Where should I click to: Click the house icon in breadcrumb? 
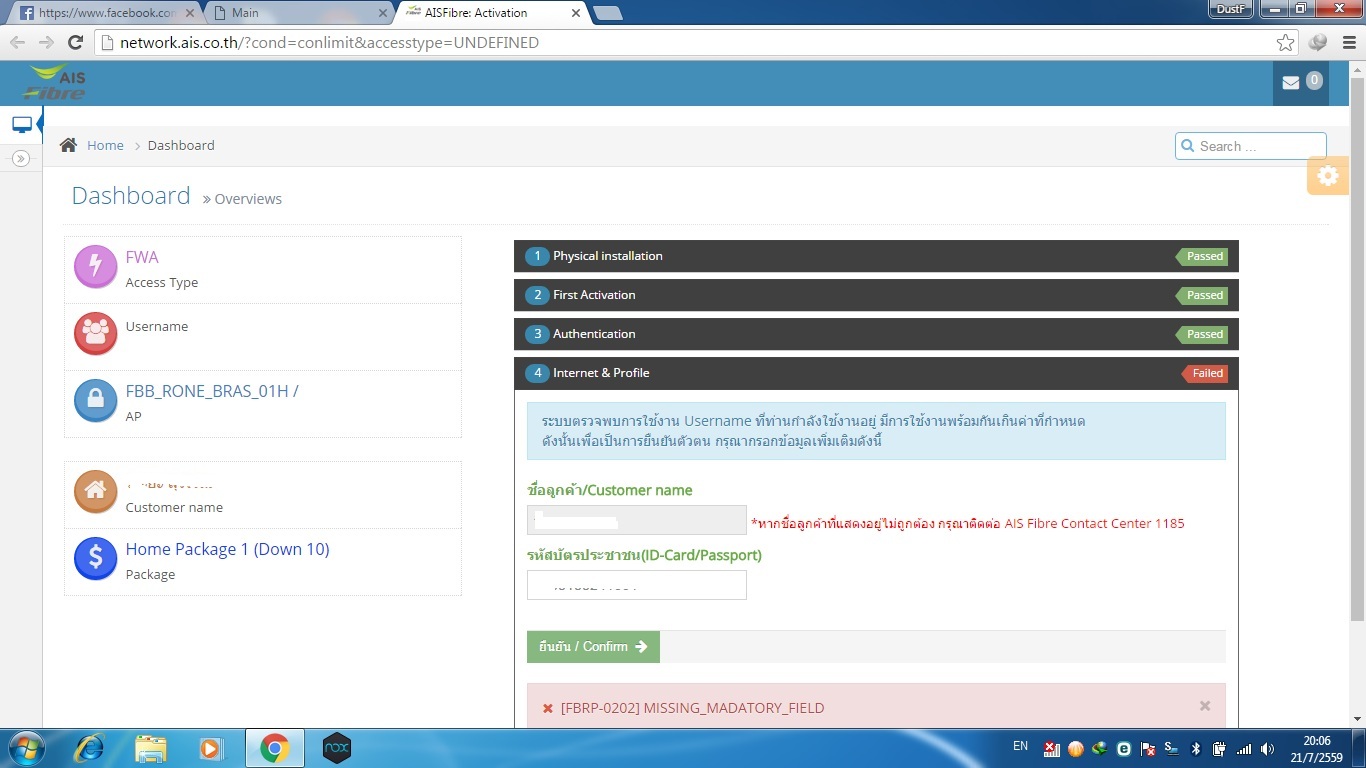(x=68, y=145)
